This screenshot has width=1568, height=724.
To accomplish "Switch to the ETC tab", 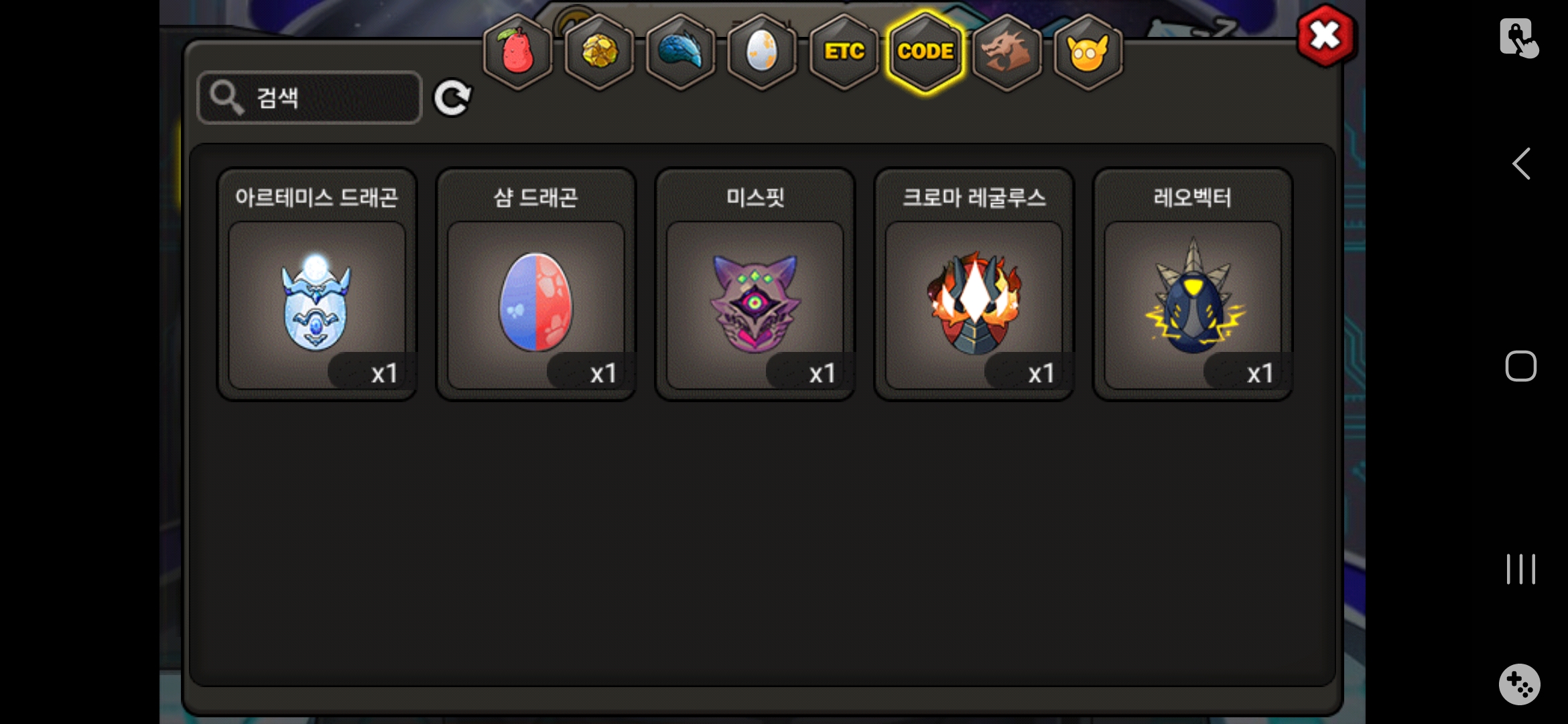I will click(844, 52).
